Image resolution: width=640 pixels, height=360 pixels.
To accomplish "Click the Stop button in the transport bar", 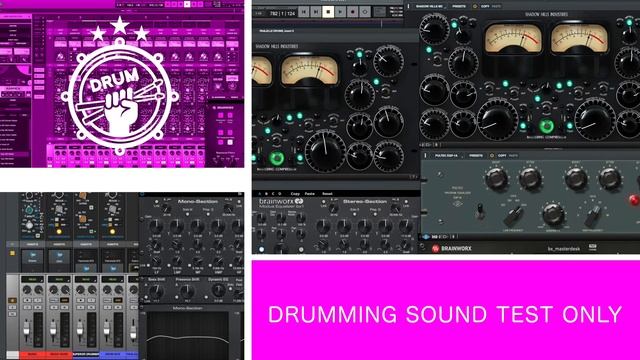I will tap(328, 12).
